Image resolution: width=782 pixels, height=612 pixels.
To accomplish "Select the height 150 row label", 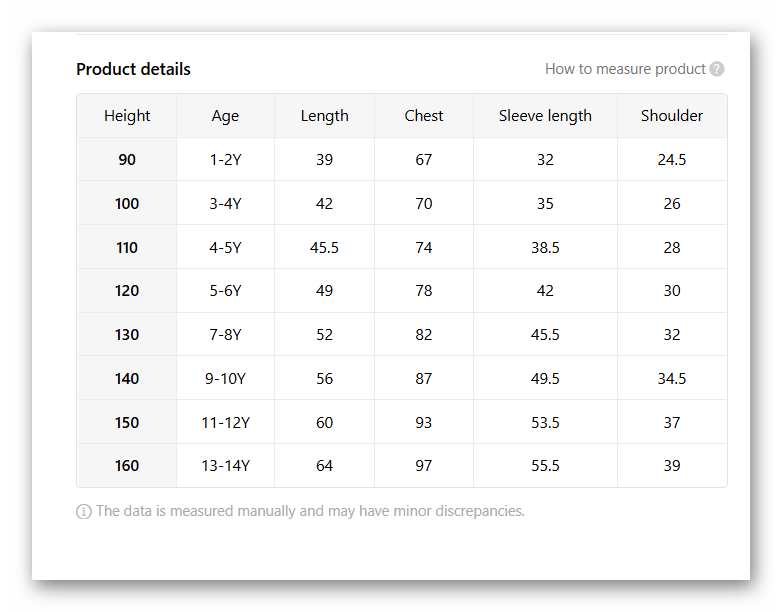I will point(127,423).
